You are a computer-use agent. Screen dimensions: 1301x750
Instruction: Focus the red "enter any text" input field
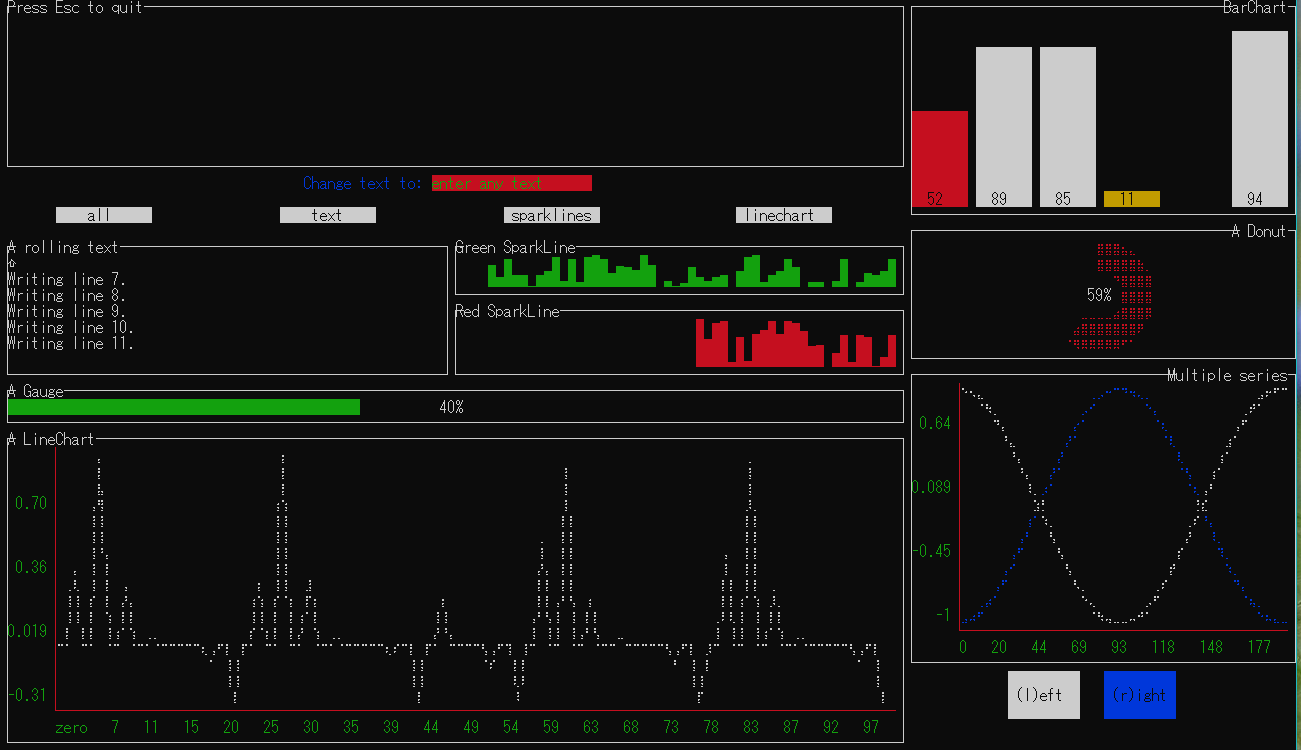point(512,183)
